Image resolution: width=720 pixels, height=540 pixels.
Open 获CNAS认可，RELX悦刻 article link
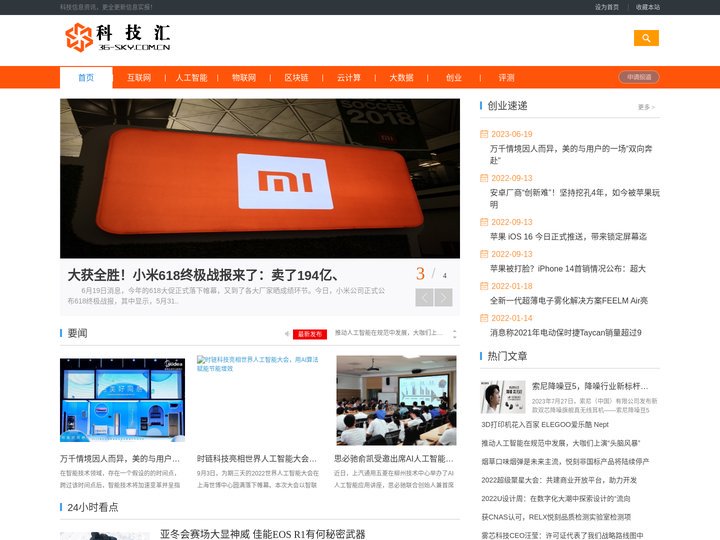click(556, 517)
